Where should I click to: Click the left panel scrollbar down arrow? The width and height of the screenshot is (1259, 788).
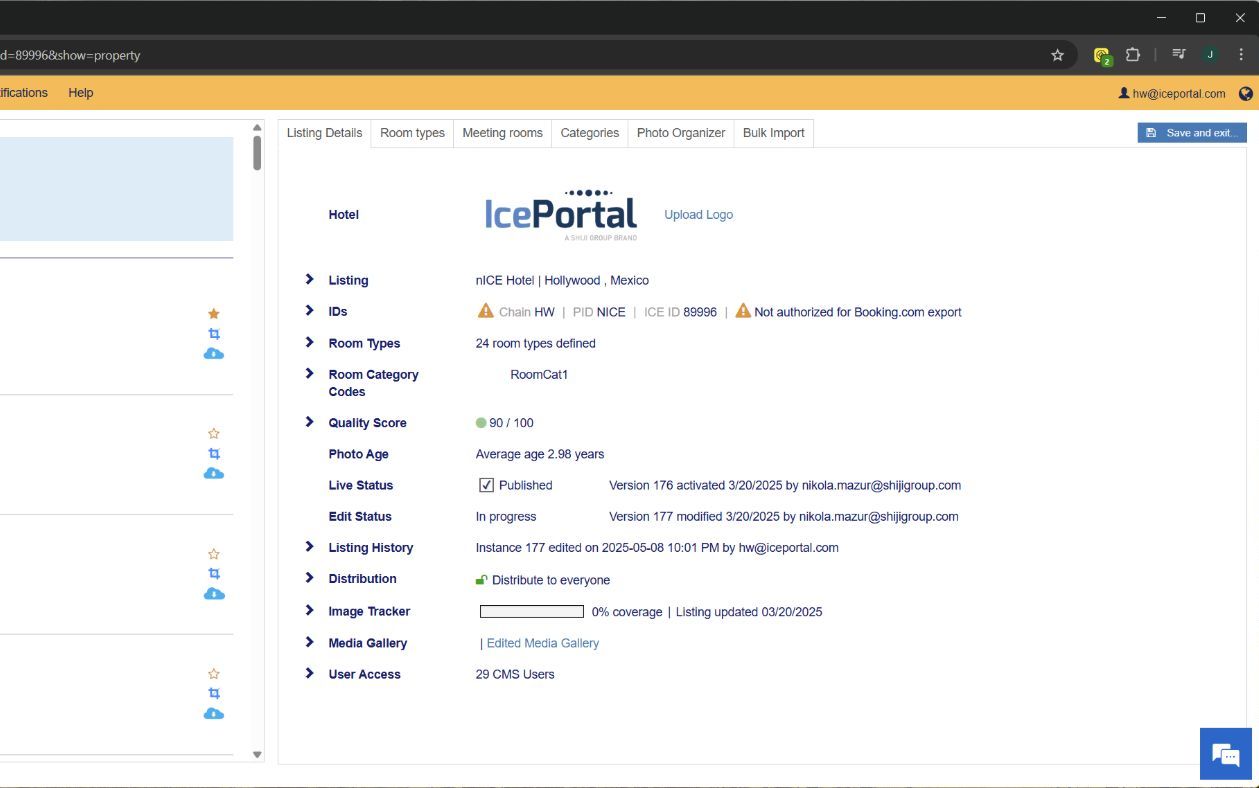[x=257, y=755]
